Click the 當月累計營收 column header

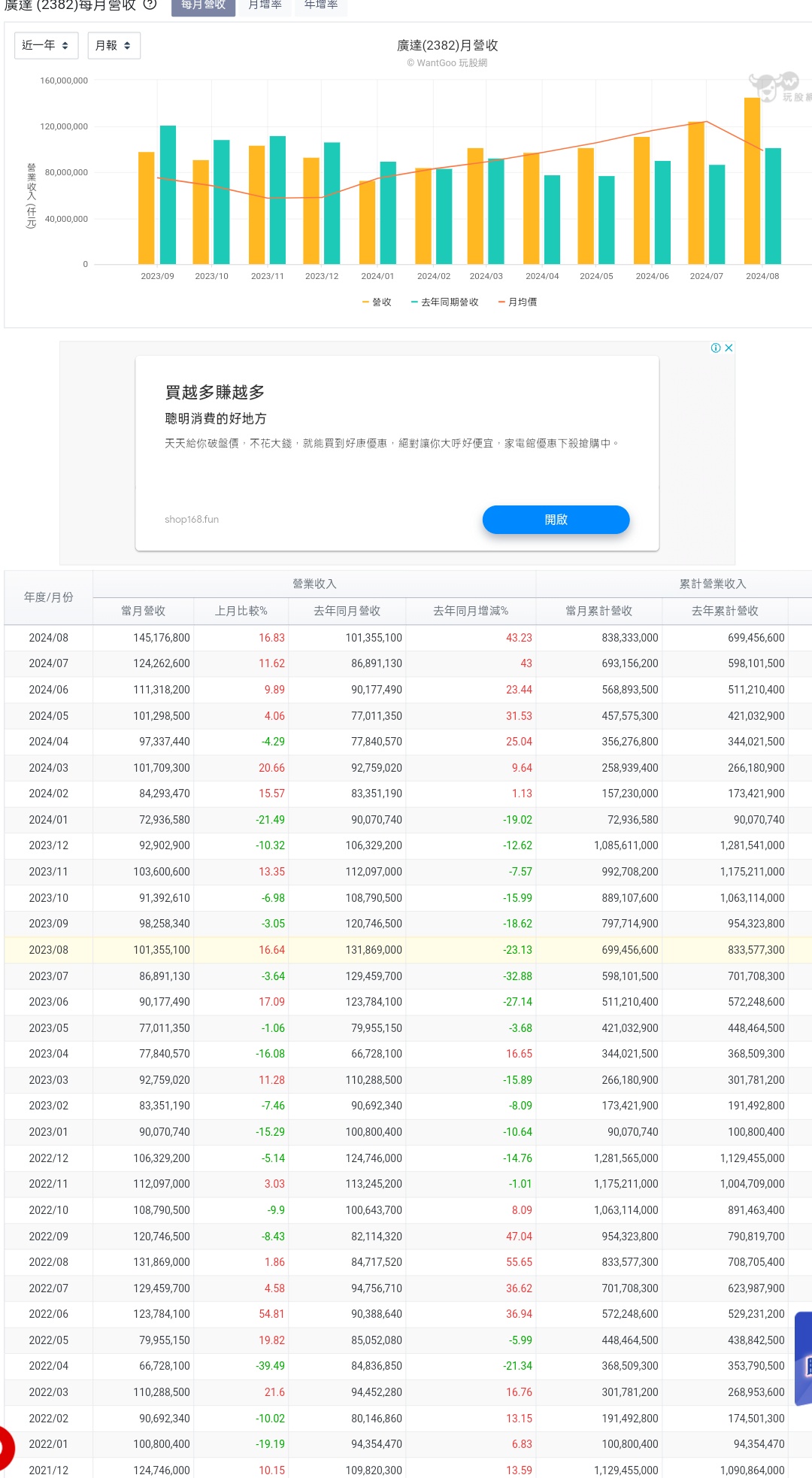click(x=599, y=611)
